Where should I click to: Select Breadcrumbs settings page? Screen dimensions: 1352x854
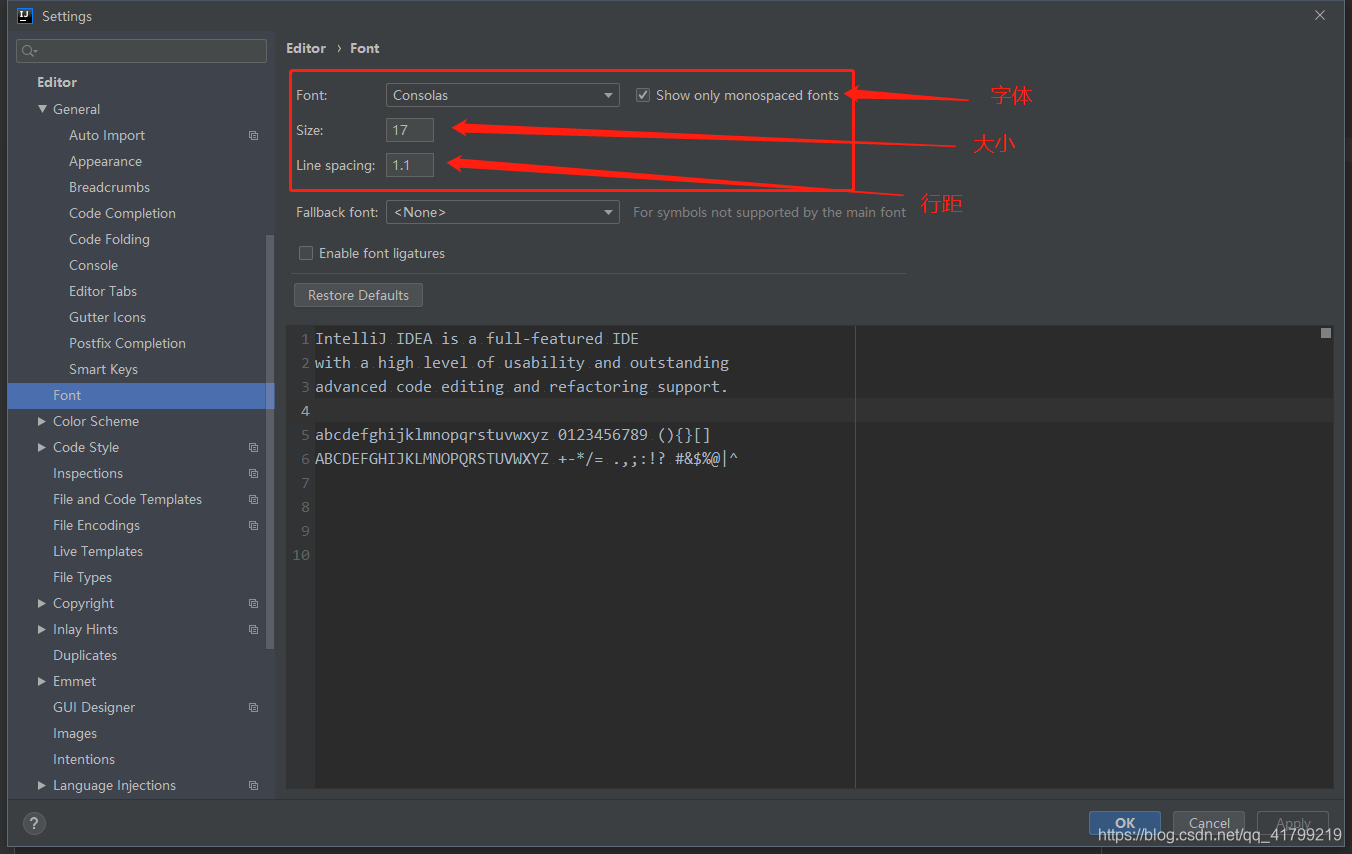tap(109, 187)
